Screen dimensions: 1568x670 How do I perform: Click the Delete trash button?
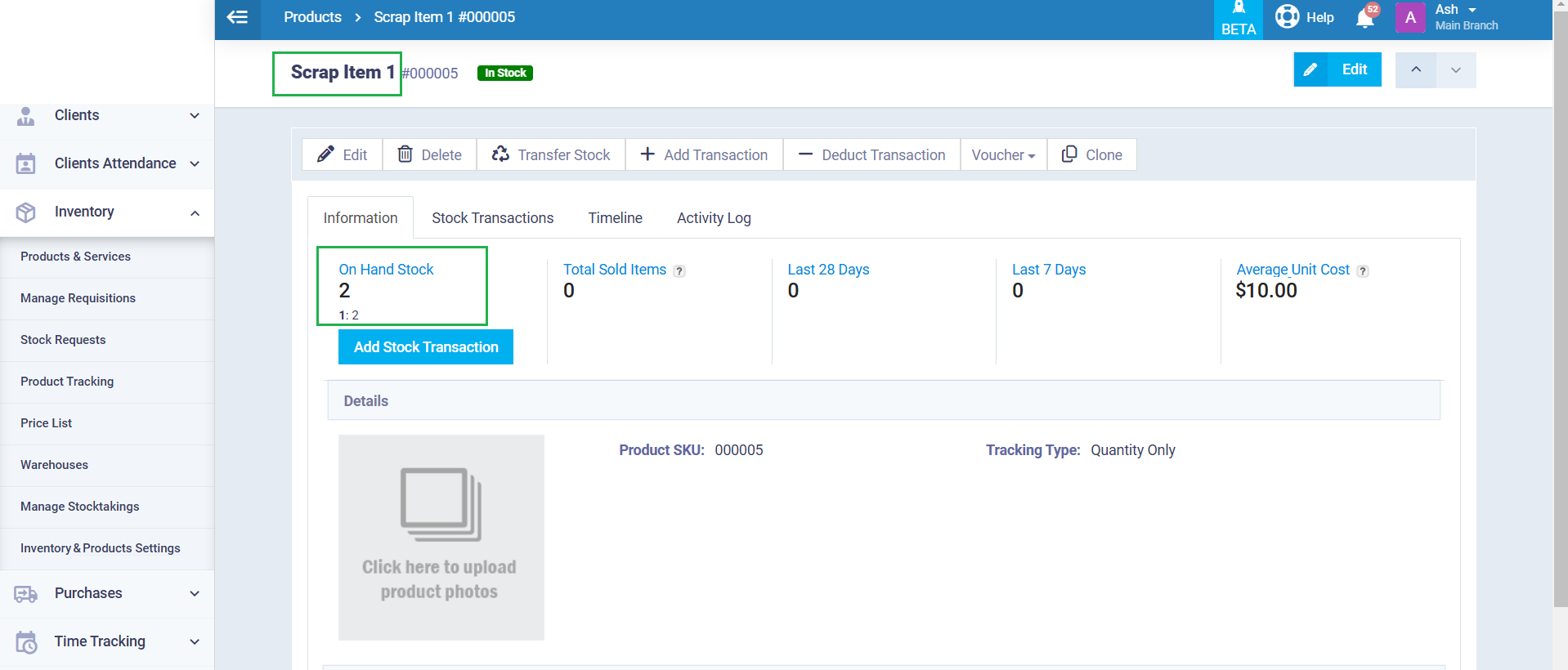pyautogui.click(x=429, y=154)
